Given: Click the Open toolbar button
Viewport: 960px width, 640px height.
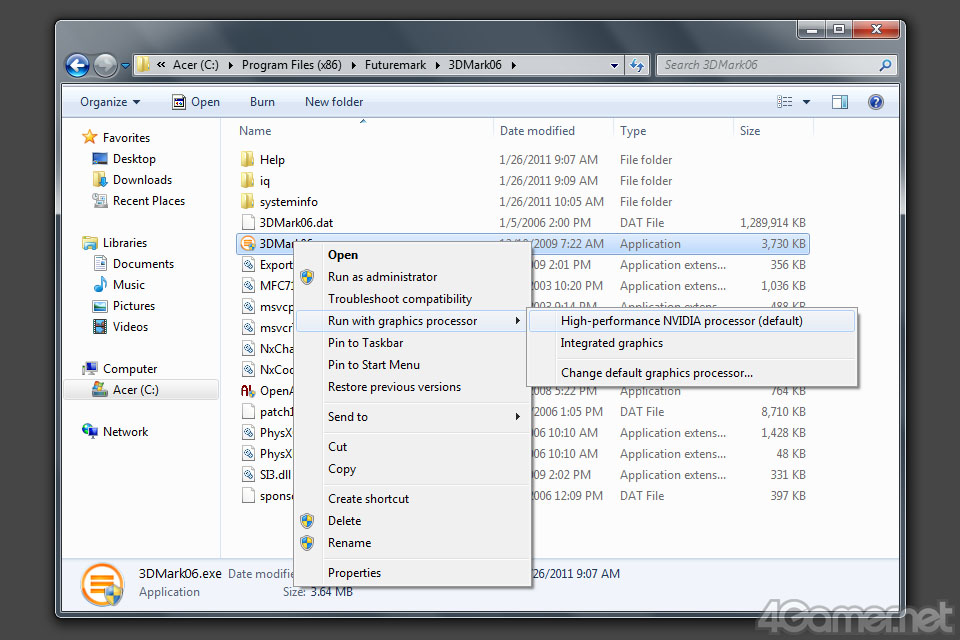Looking at the screenshot, I should tap(196, 102).
